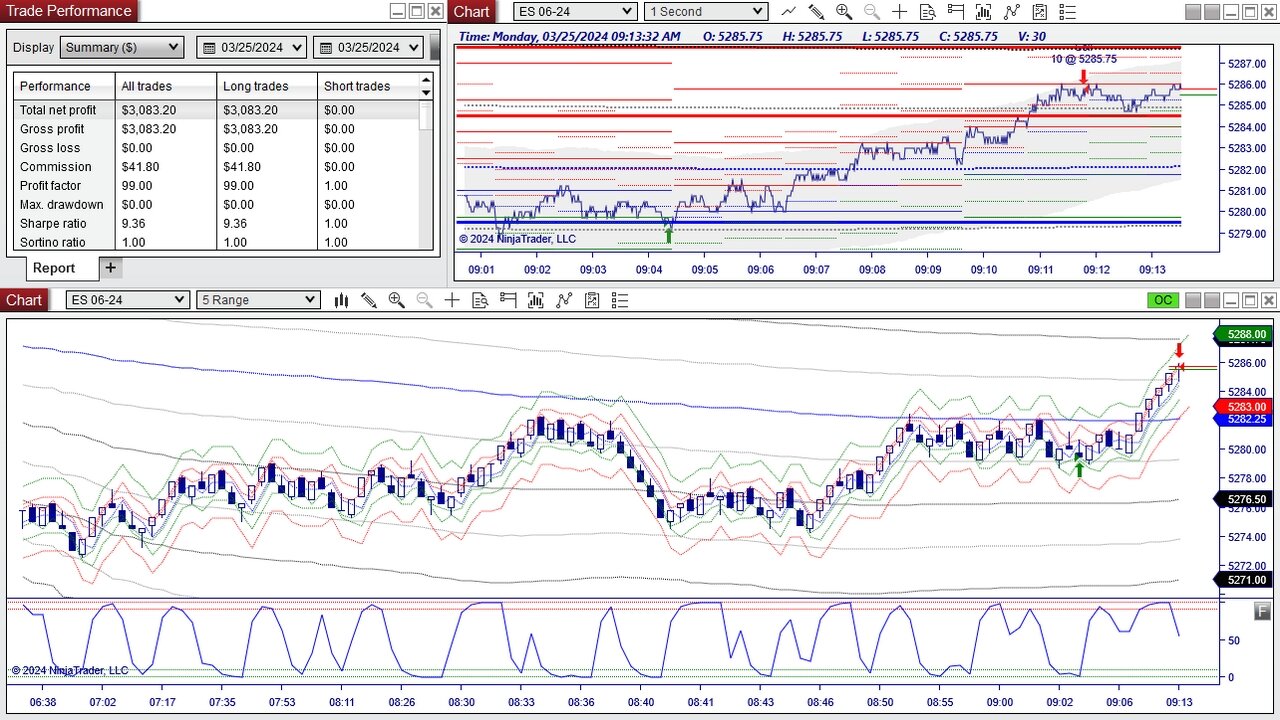Open drawing tools pencil in bottom chart
The width and height of the screenshot is (1280, 720).
click(368, 300)
